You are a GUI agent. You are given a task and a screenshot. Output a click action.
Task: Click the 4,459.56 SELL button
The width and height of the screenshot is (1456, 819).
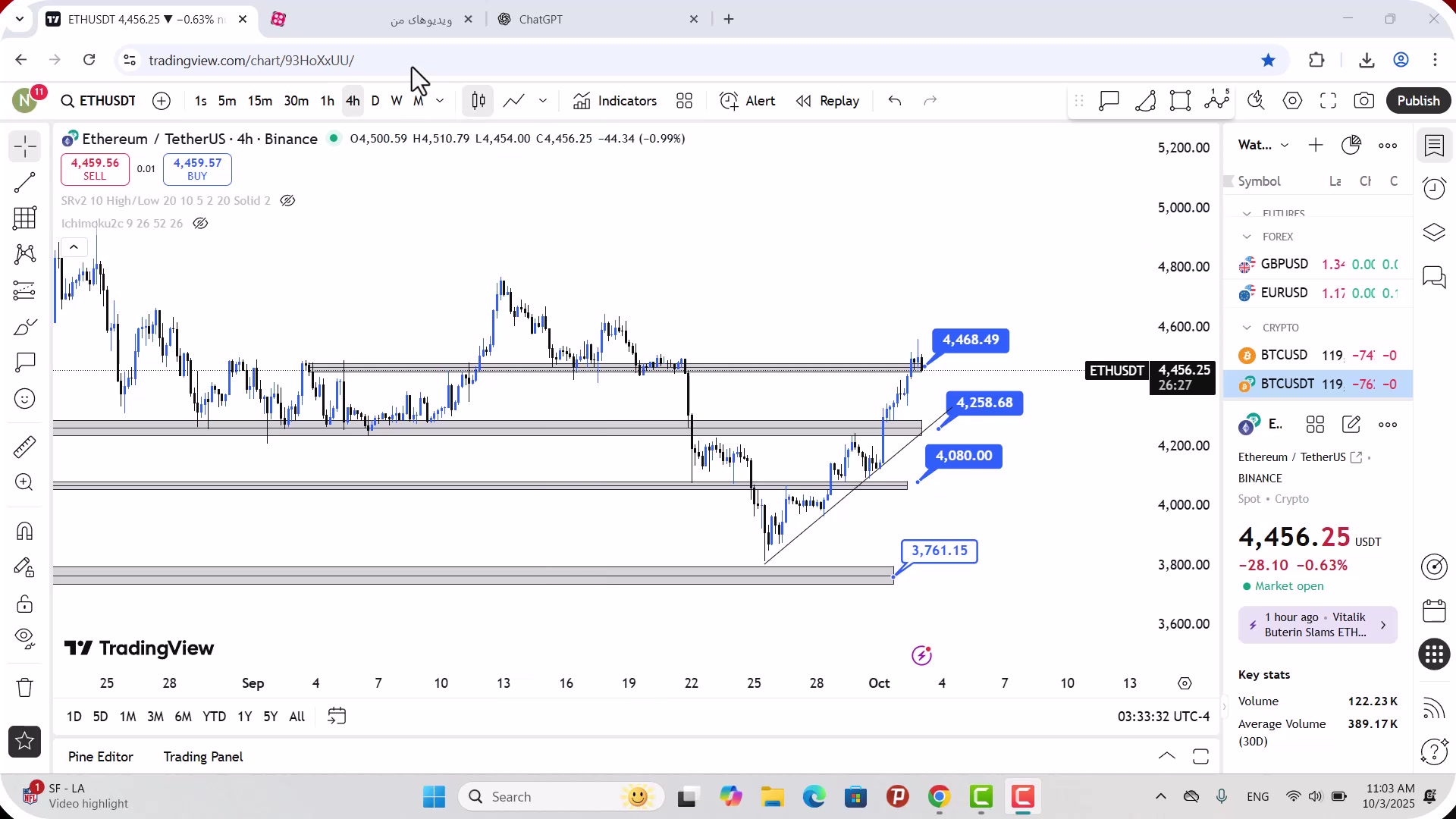tap(95, 169)
